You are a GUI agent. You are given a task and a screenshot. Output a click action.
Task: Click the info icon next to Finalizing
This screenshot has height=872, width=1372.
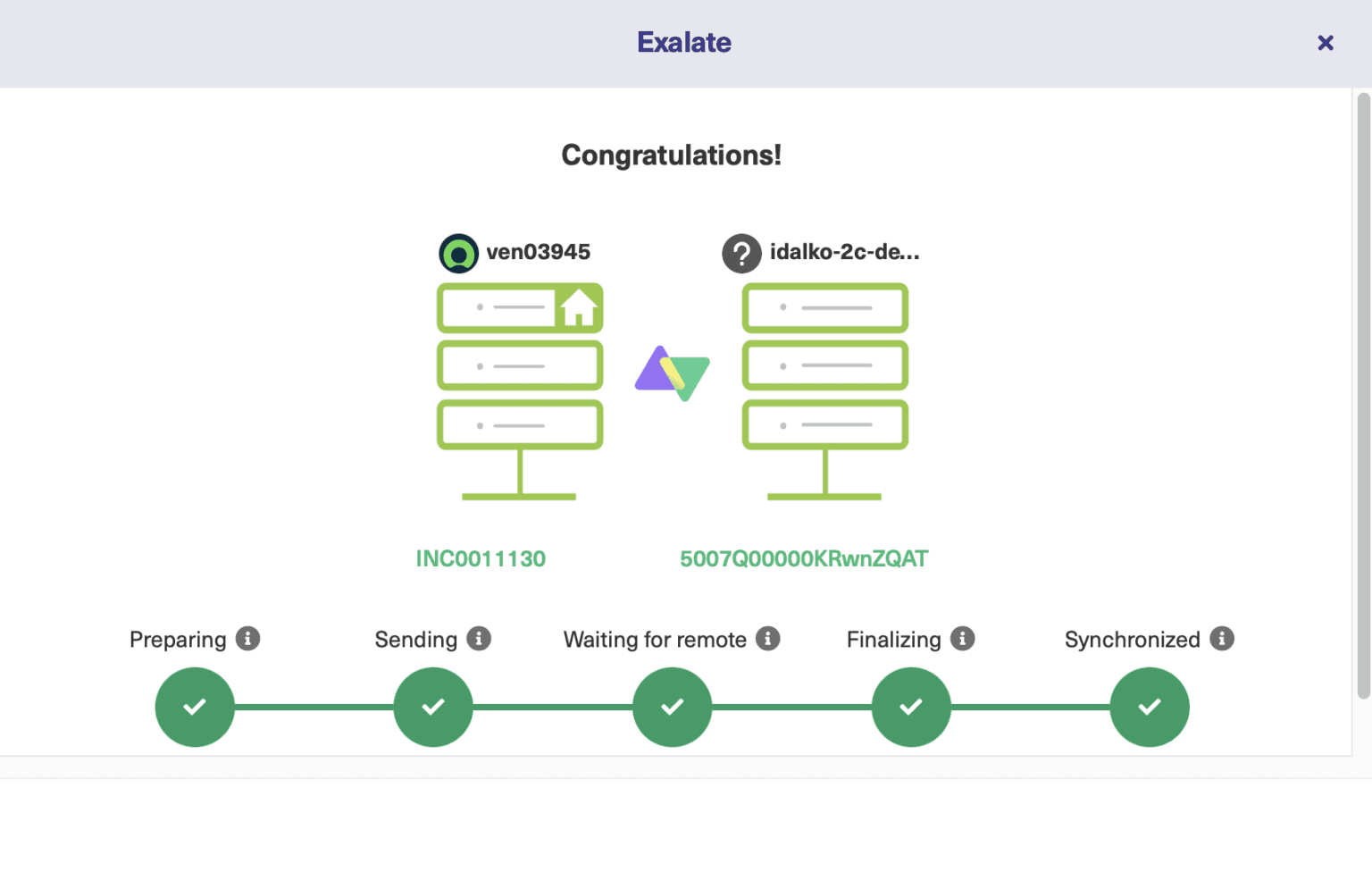click(961, 638)
